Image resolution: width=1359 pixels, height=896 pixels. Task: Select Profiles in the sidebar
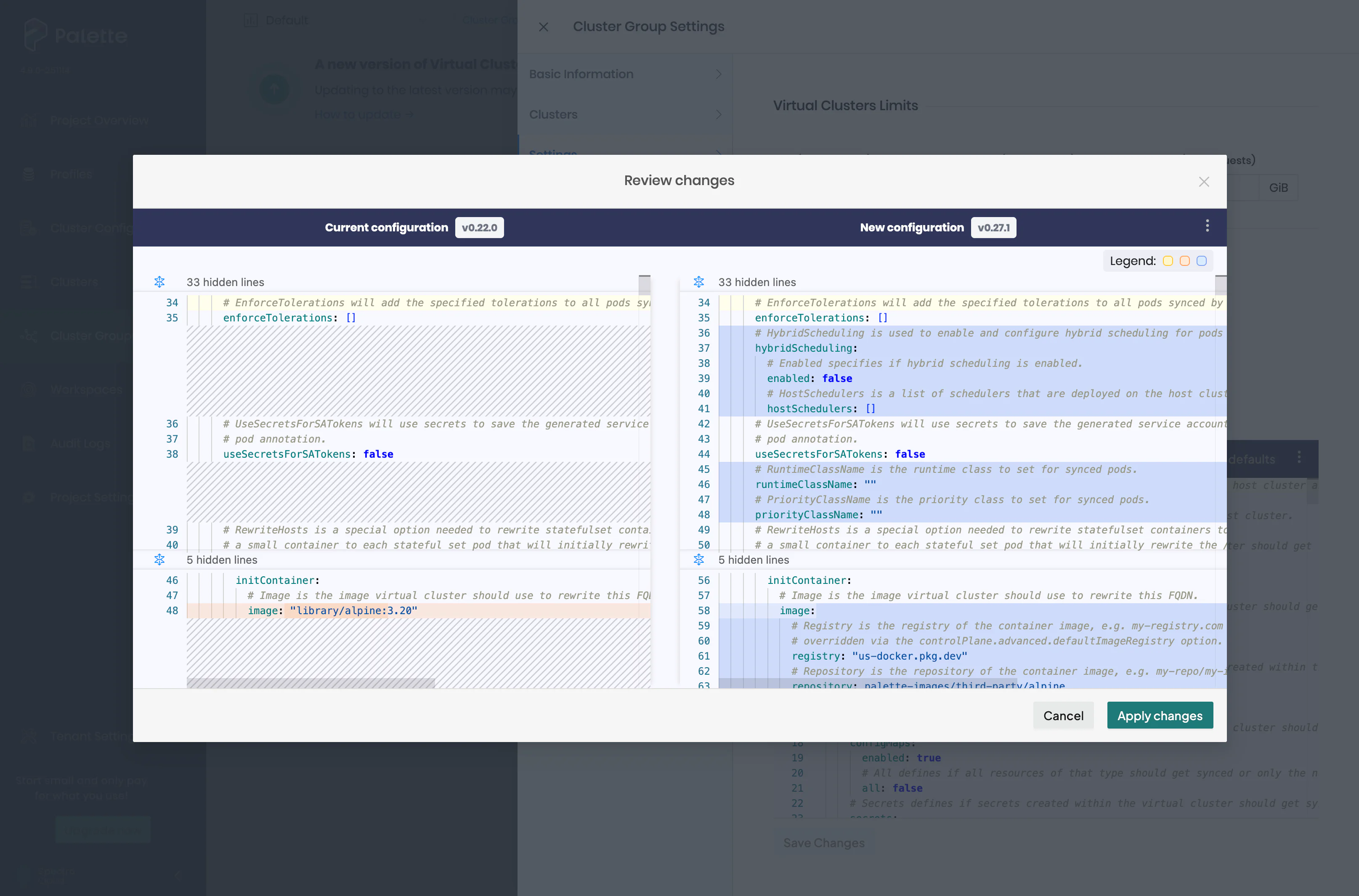click(x=70, y=174)
